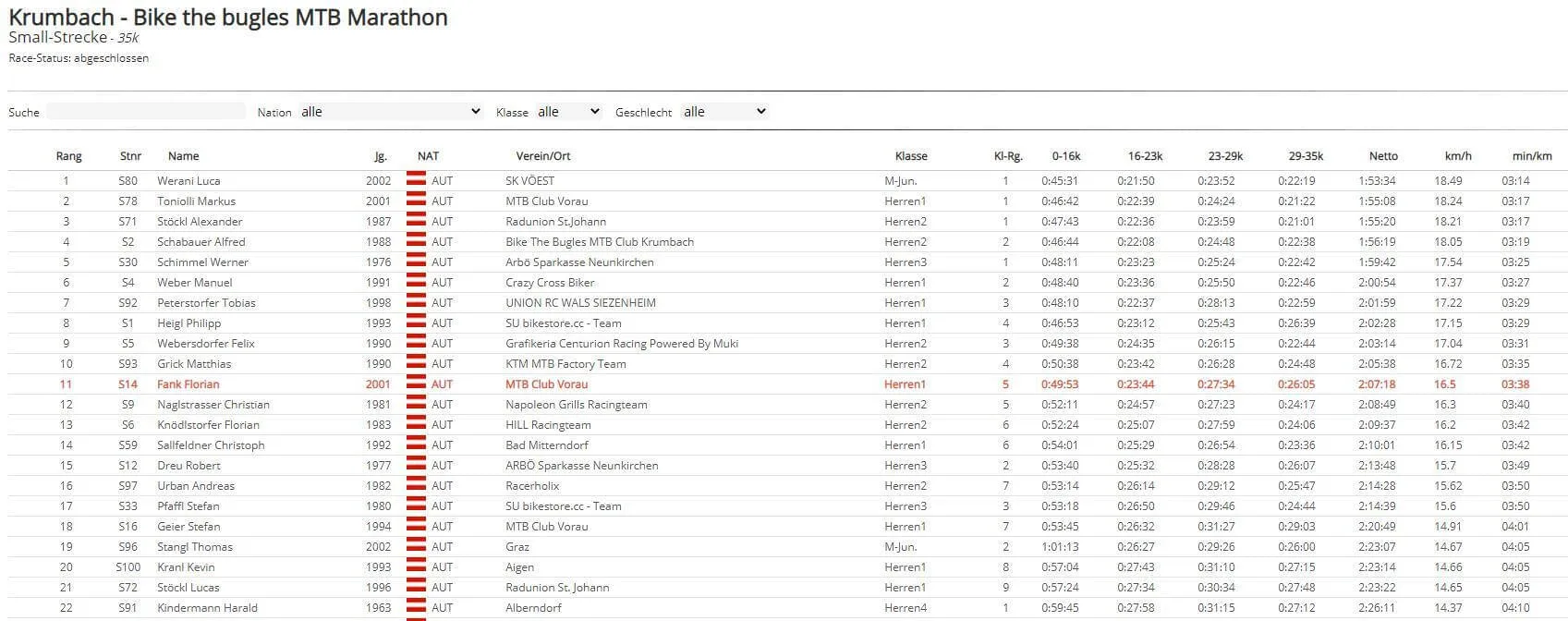Sort by the Netto column header
This screenshot has height=621, width=1568.
point(1383,156)
